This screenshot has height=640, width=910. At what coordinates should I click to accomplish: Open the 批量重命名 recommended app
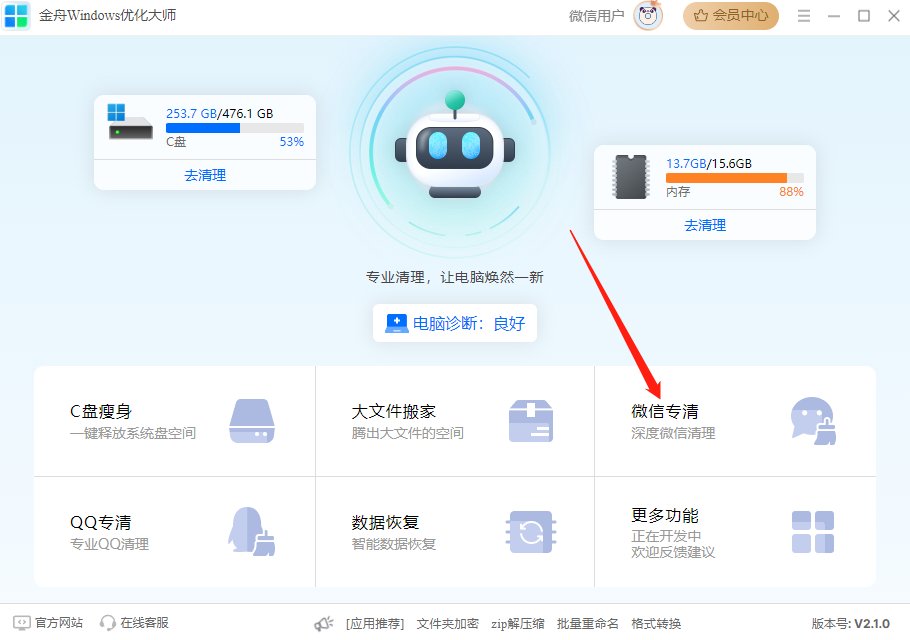point(587,624)
